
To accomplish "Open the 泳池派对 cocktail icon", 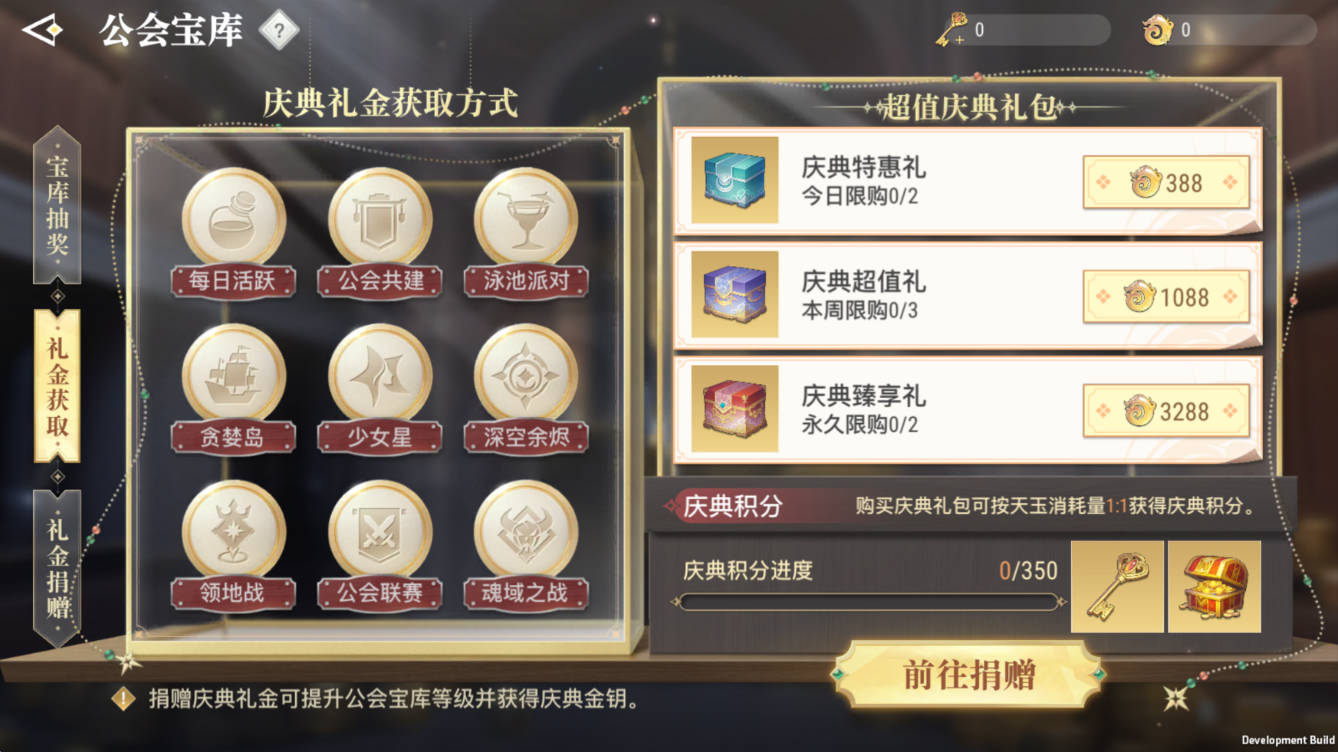I will [526, 219].
